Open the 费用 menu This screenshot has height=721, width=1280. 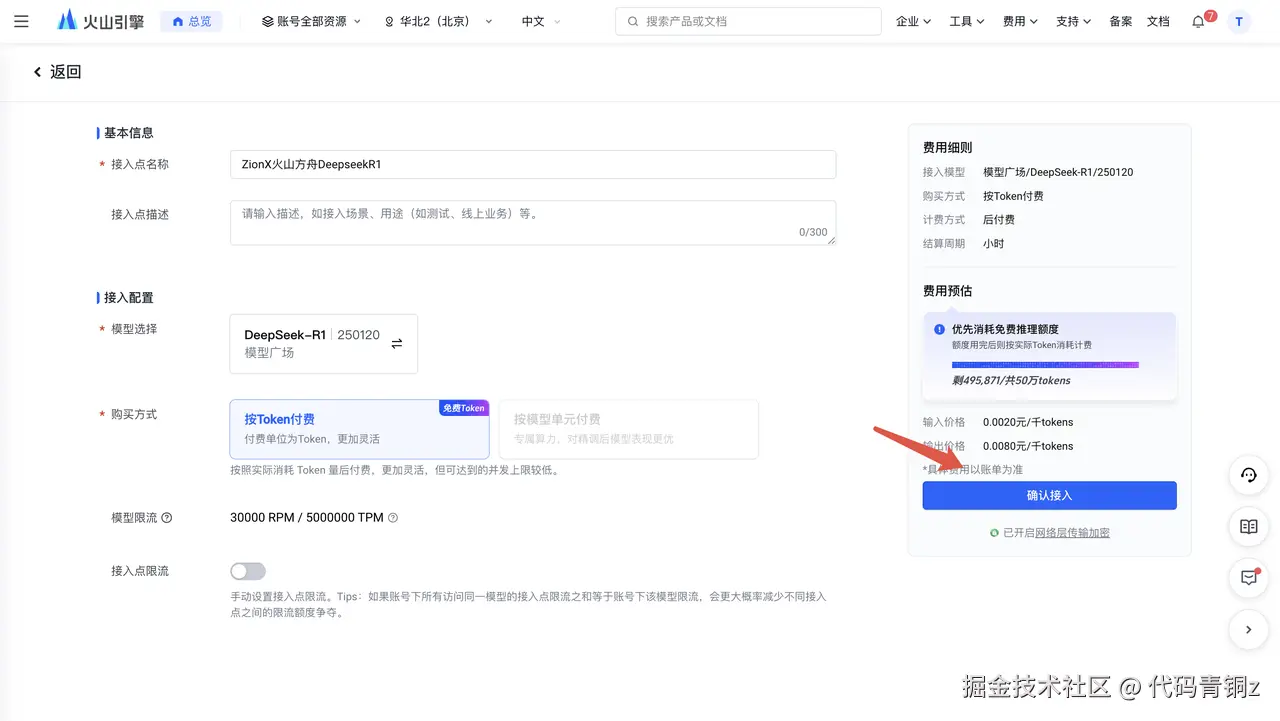coord(1020,21)
